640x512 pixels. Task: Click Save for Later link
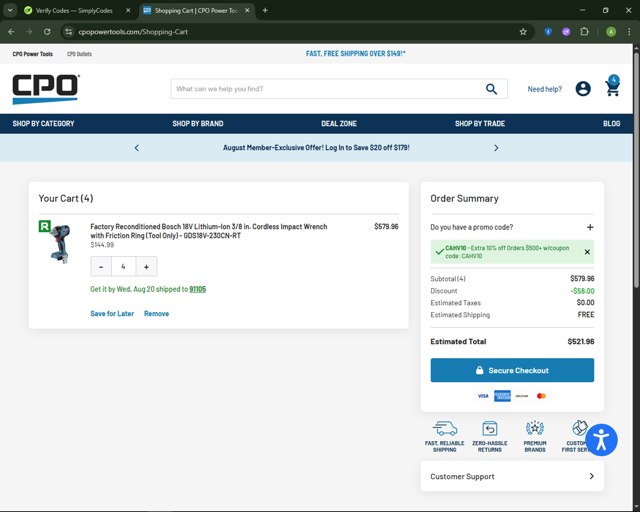point(112,314)
